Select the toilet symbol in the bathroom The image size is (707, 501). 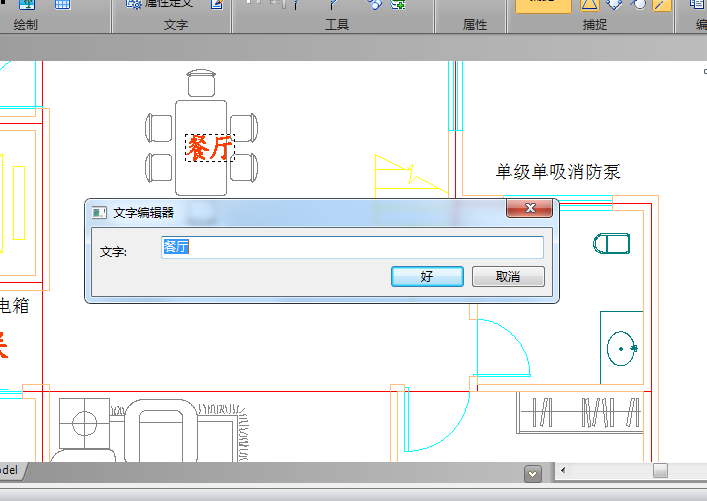point(611,244)
